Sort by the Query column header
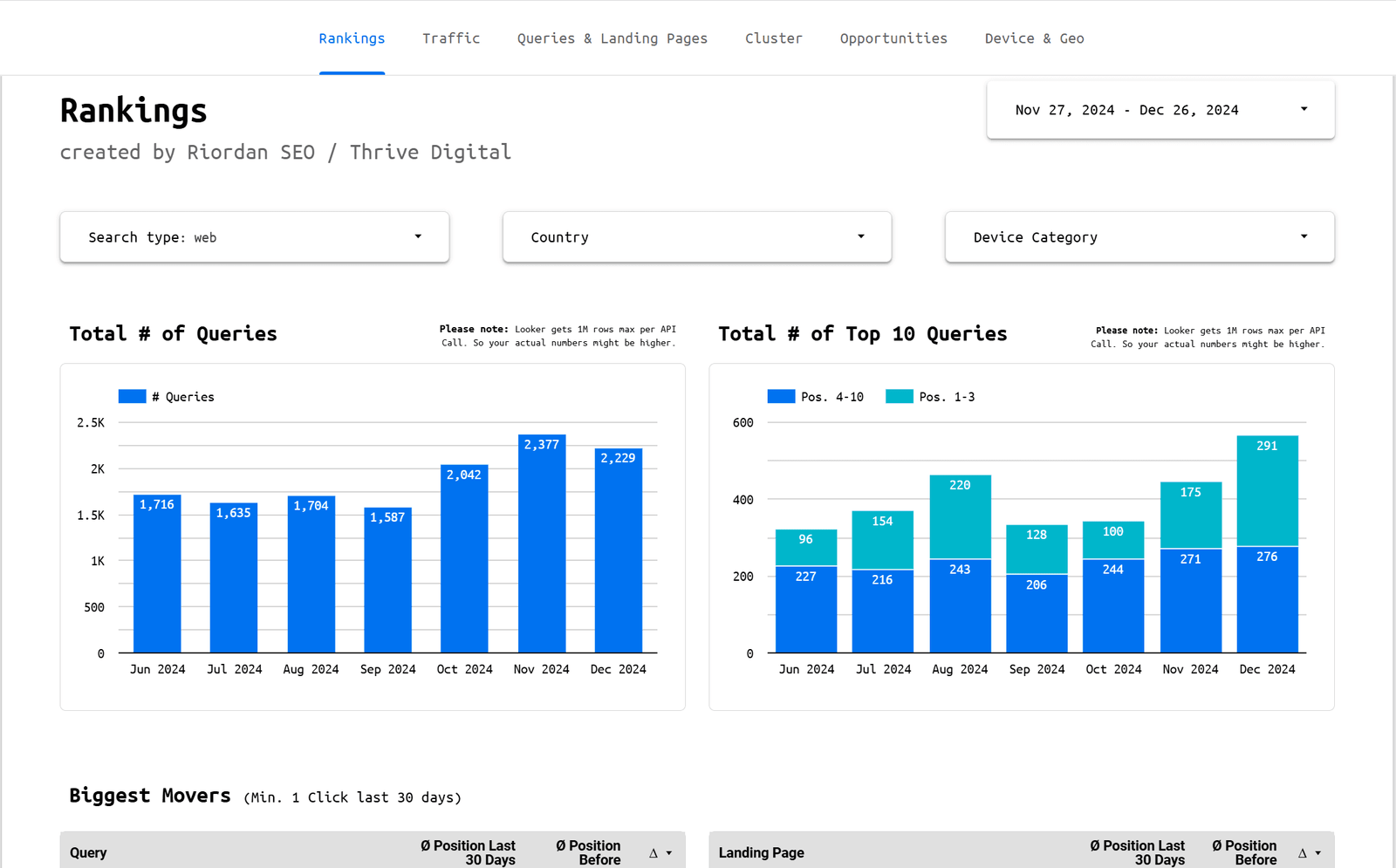1396x868 pixels. click(88, 853)
